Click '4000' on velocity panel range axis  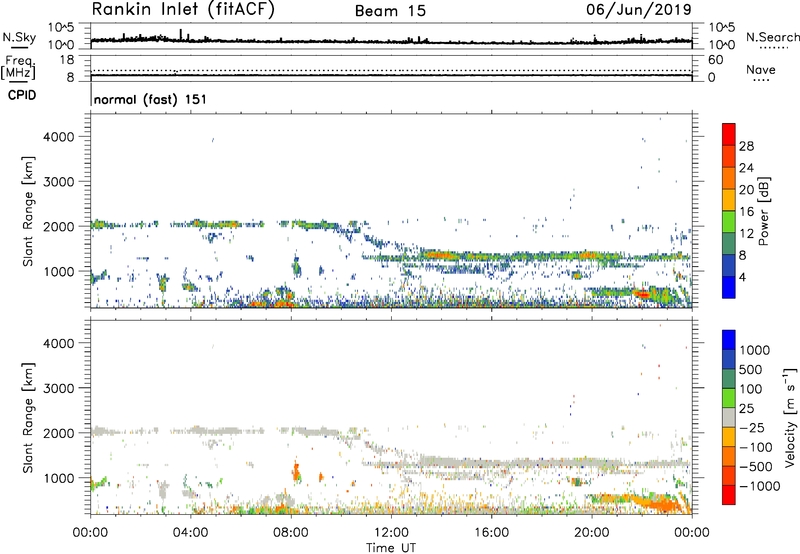59,343
